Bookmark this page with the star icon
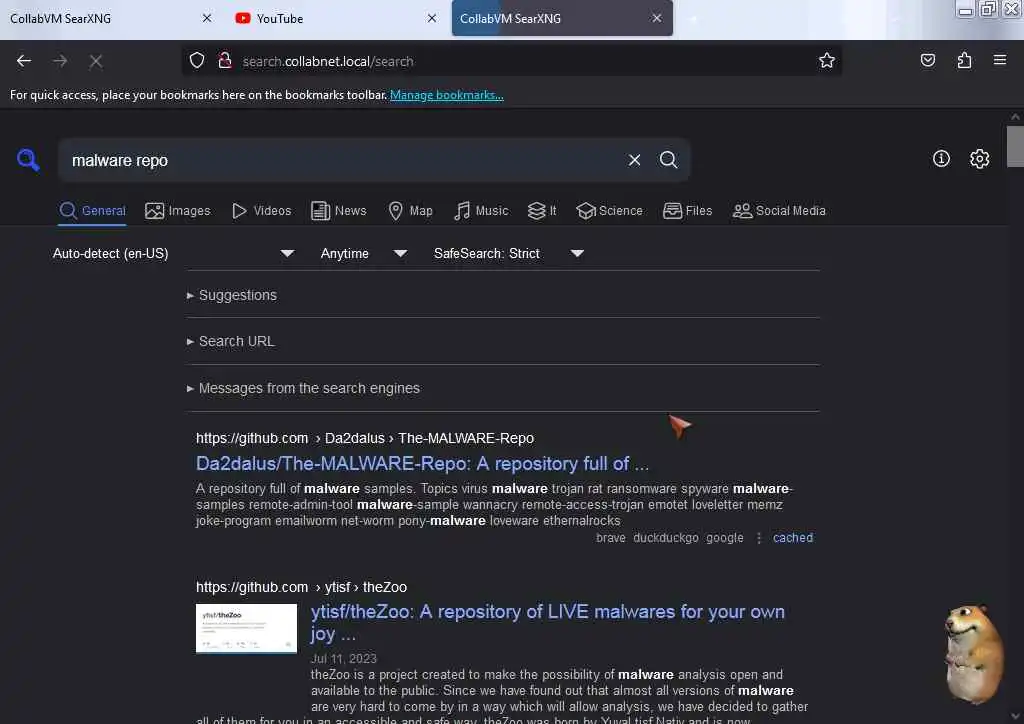Image resolution: width=1024 pixels, height=724 pixels. [x=826, y=61]
